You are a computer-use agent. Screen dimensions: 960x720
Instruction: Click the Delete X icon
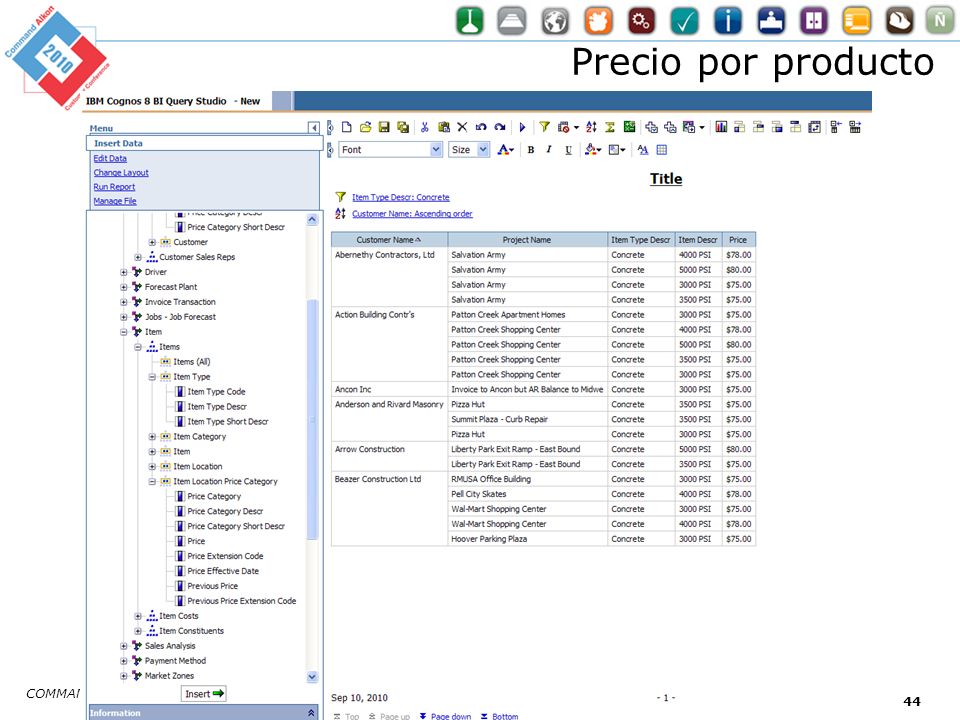pyautogui.click(x=462, y=127)
